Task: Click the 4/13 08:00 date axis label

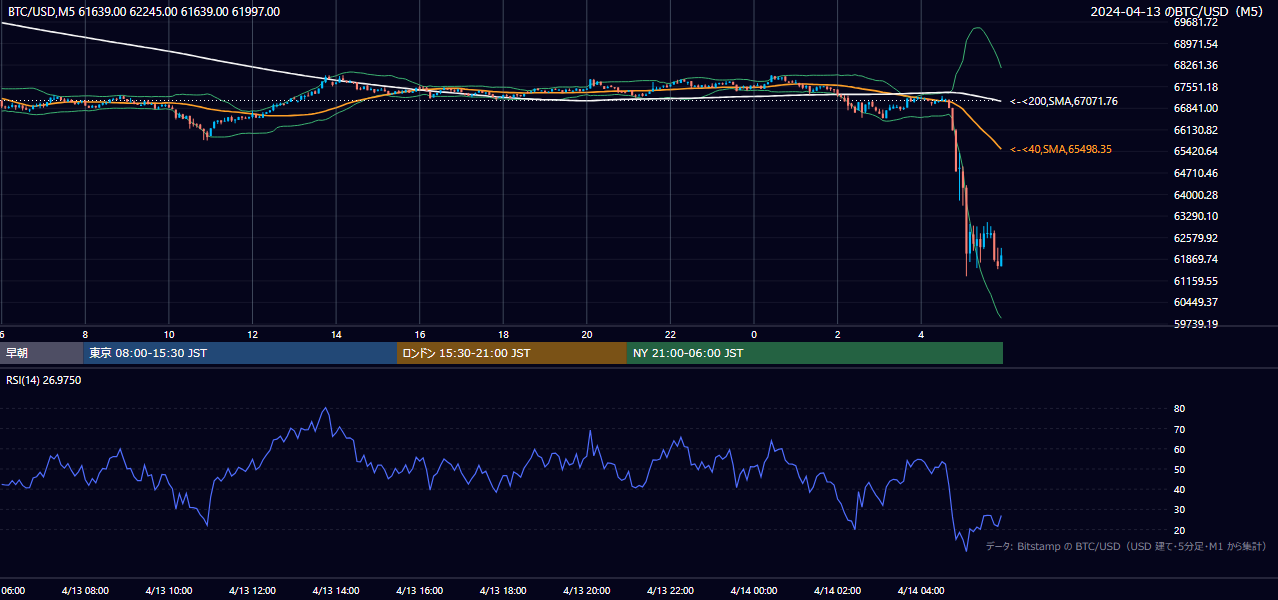Action: (85, 591)
